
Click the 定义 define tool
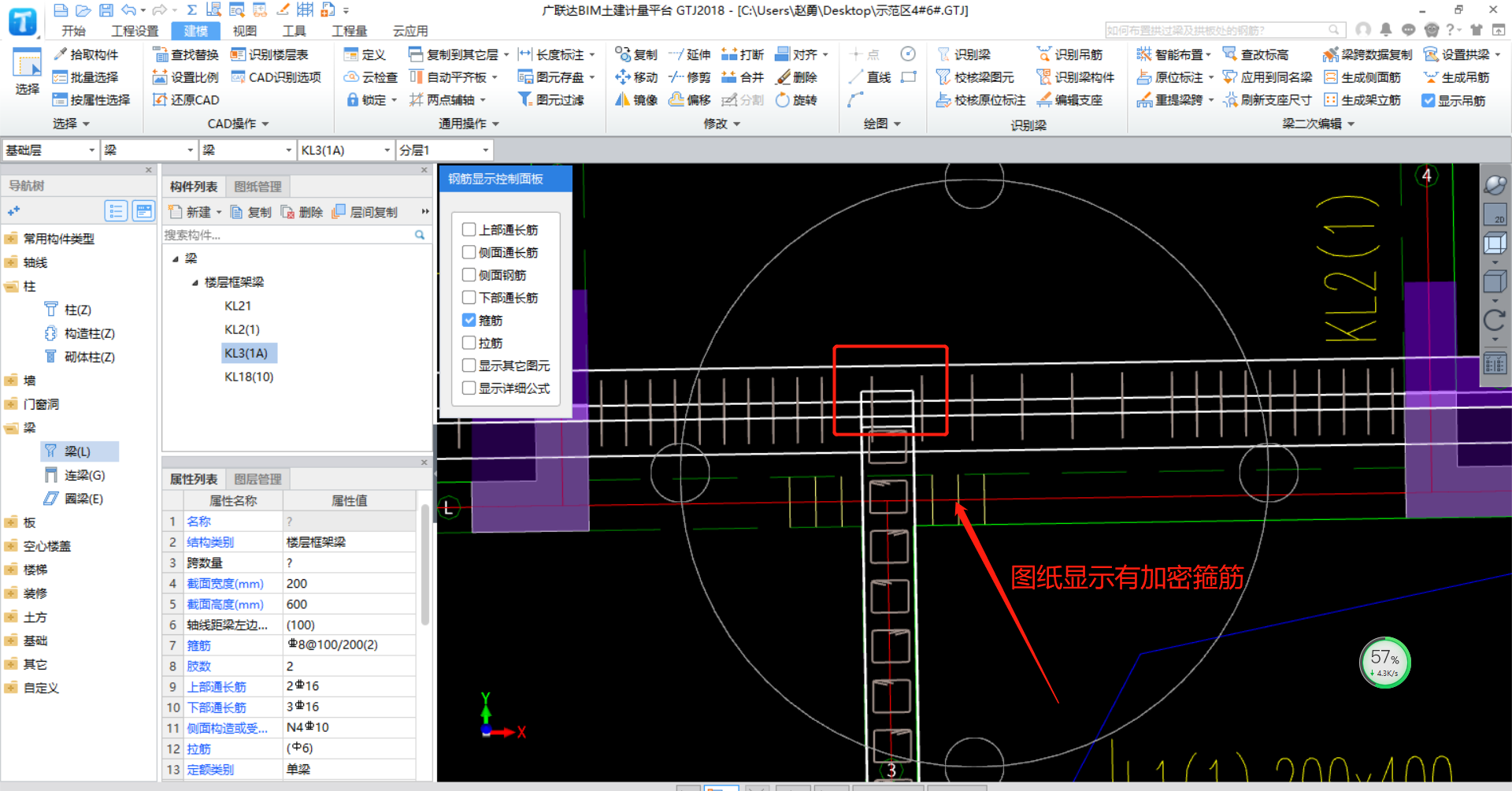[x=365, y=54]
